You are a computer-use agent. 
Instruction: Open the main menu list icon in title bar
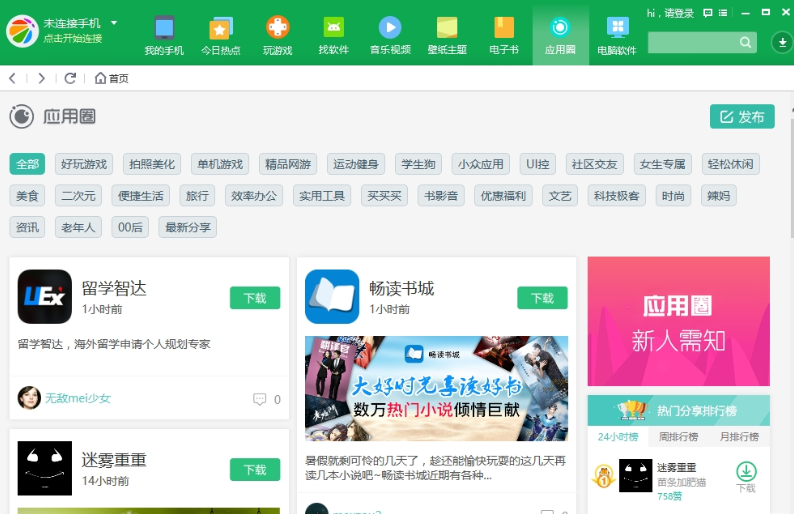click(x=723, y=13)
